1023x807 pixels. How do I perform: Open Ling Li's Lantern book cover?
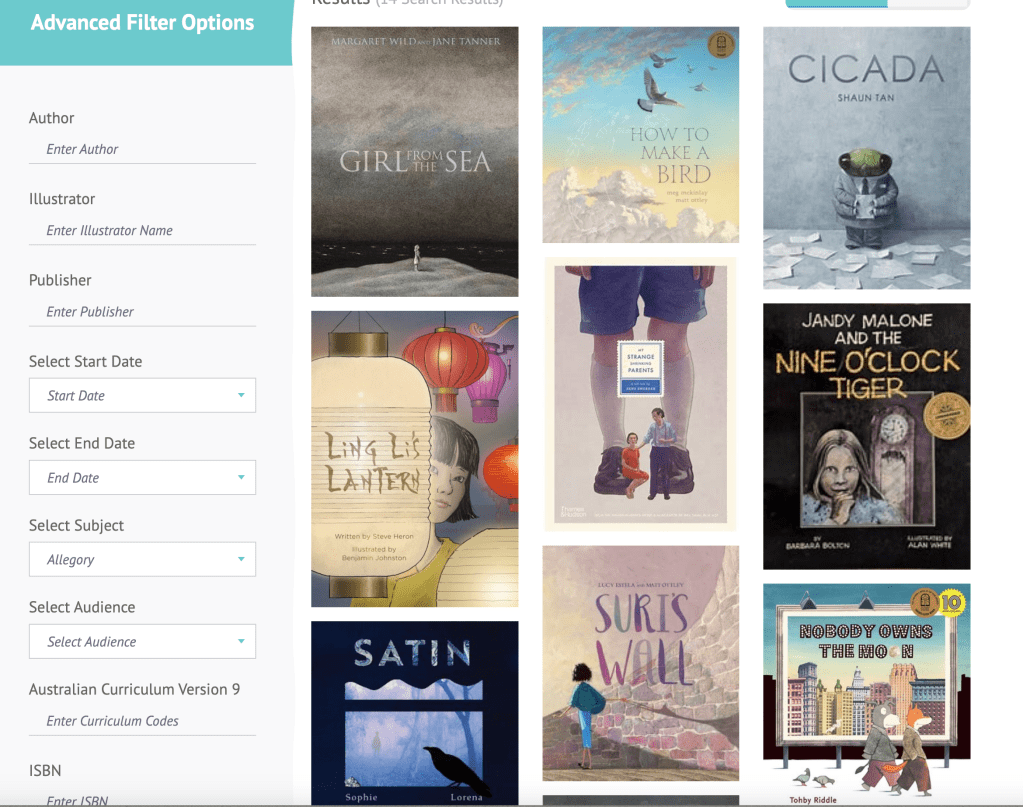(415, 459)
